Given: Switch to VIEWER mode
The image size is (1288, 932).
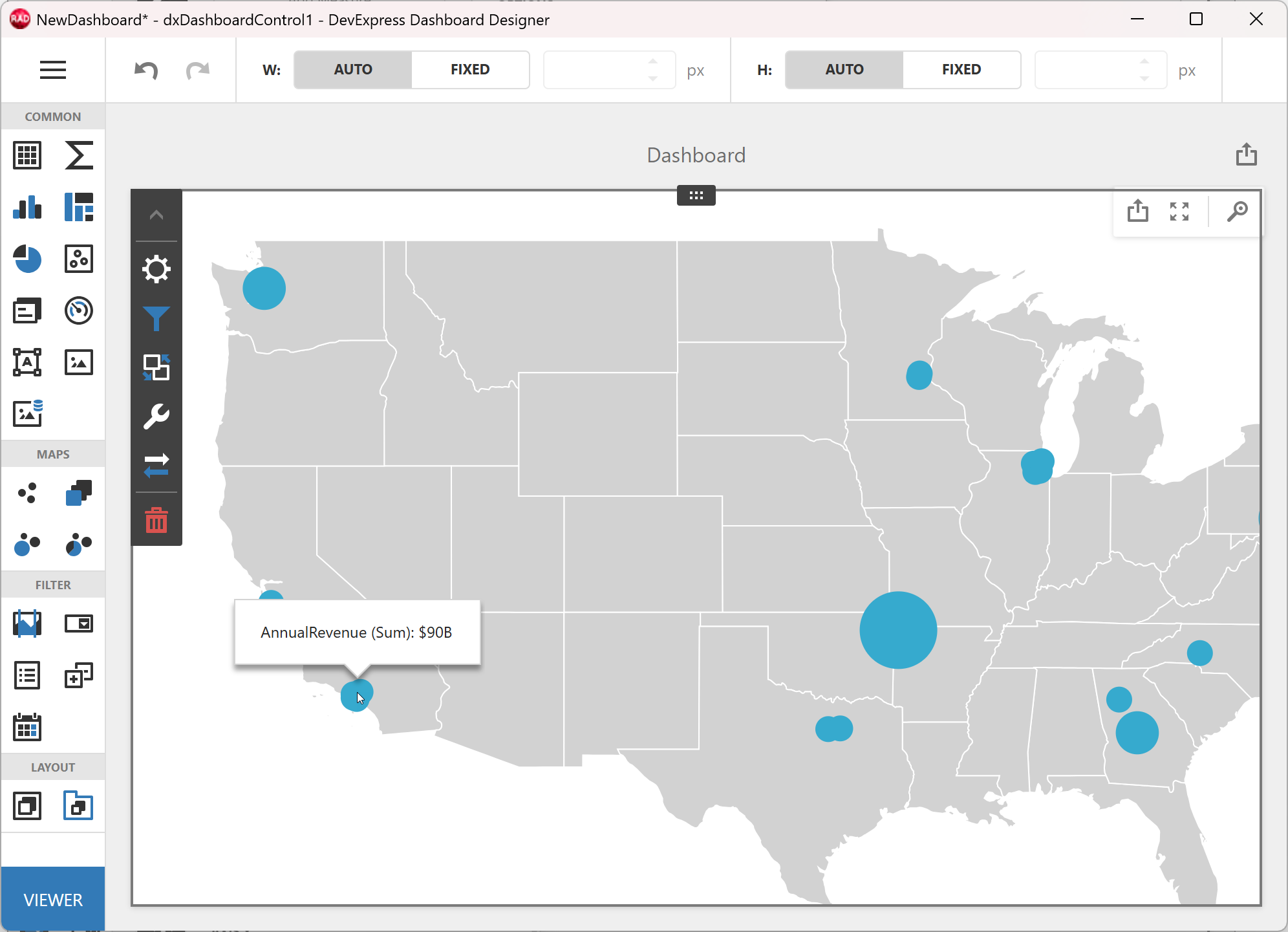Looking at the screenshot, I should [53, 899].
